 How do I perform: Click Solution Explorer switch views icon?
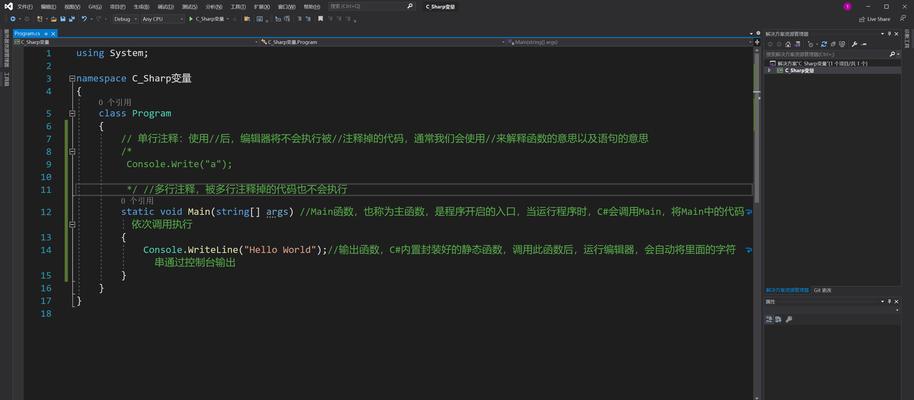[x=797, y=44]
